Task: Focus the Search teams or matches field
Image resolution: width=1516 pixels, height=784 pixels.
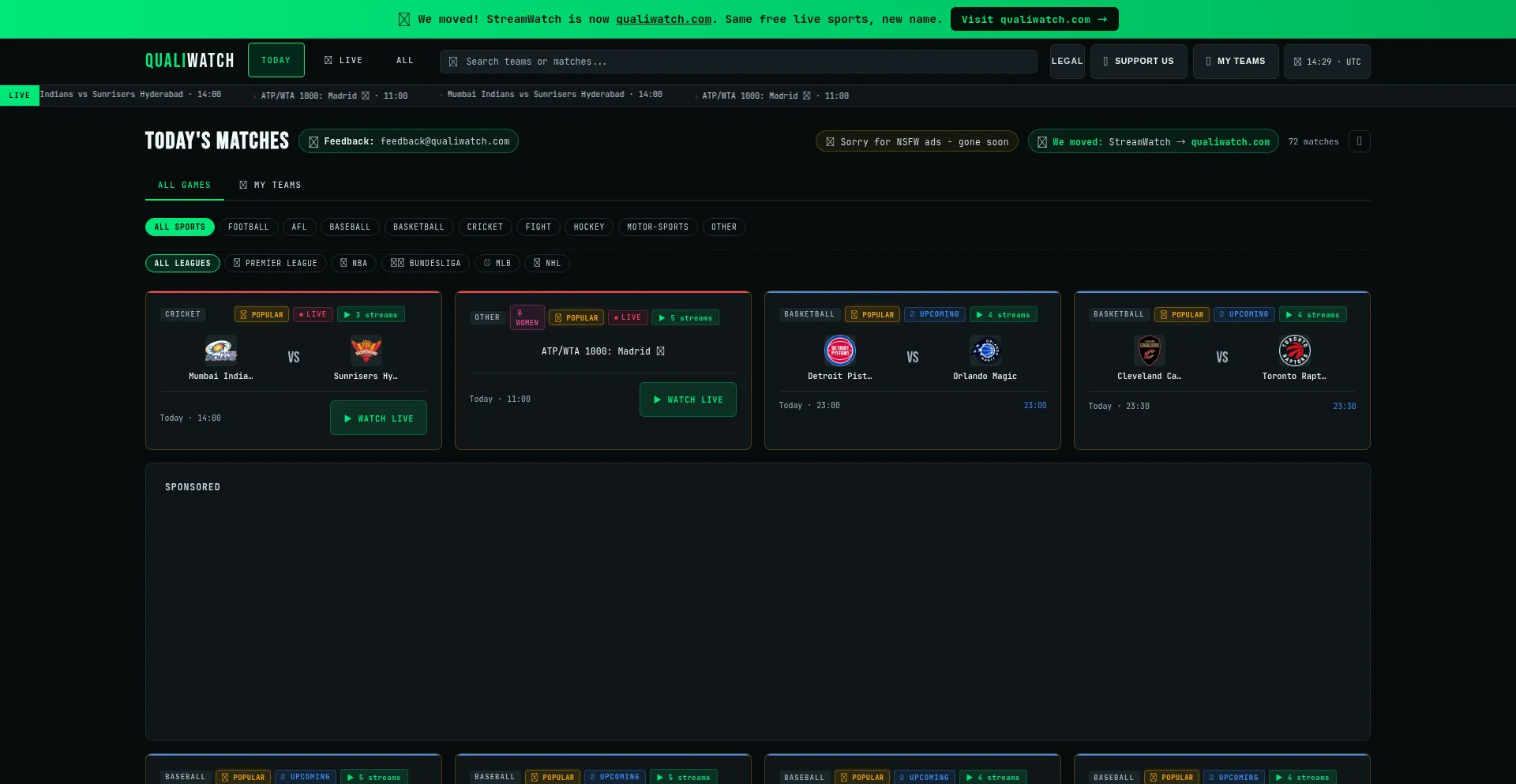Action: (x=738, y=62)
